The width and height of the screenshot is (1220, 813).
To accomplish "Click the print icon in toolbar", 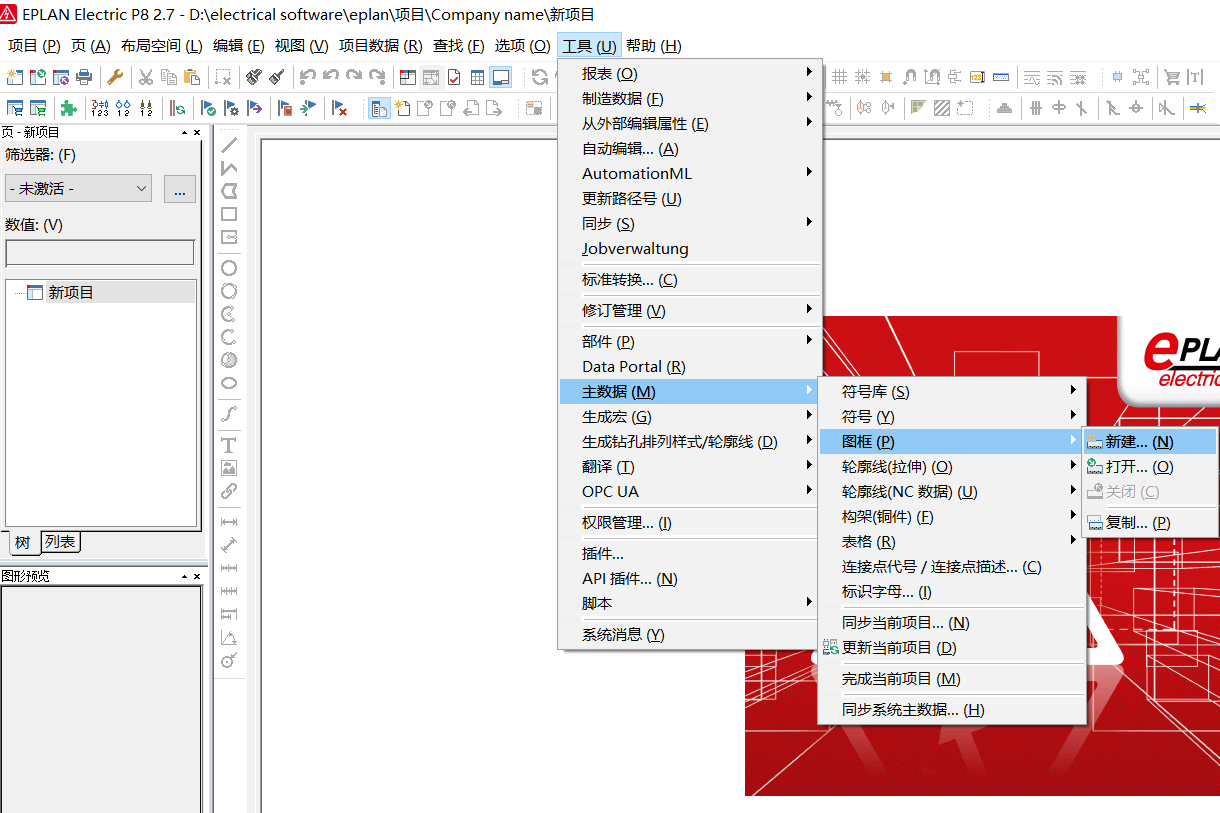I will [x=84, y=77].
